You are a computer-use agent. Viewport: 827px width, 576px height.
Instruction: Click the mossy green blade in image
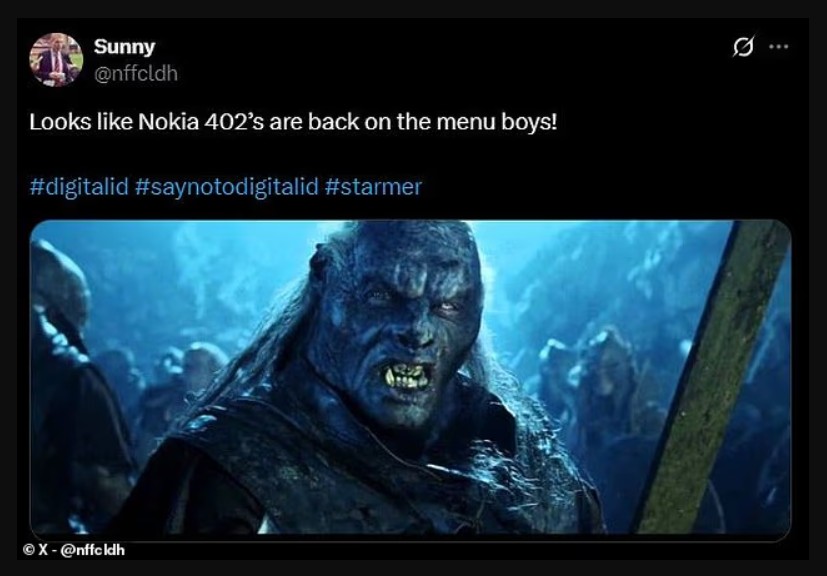tap(712, 377)
